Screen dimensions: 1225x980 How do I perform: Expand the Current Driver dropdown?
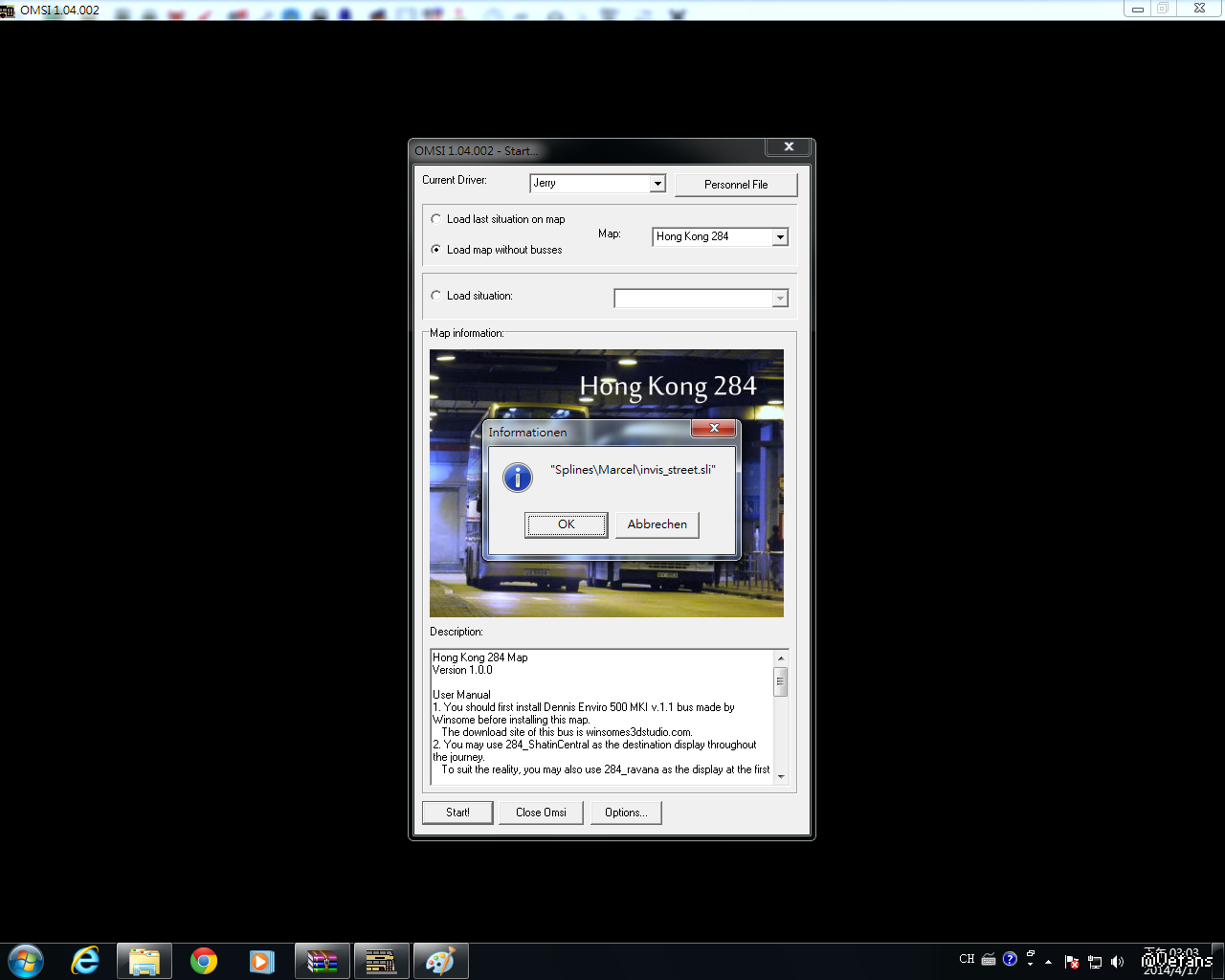[x=657, y=184]
